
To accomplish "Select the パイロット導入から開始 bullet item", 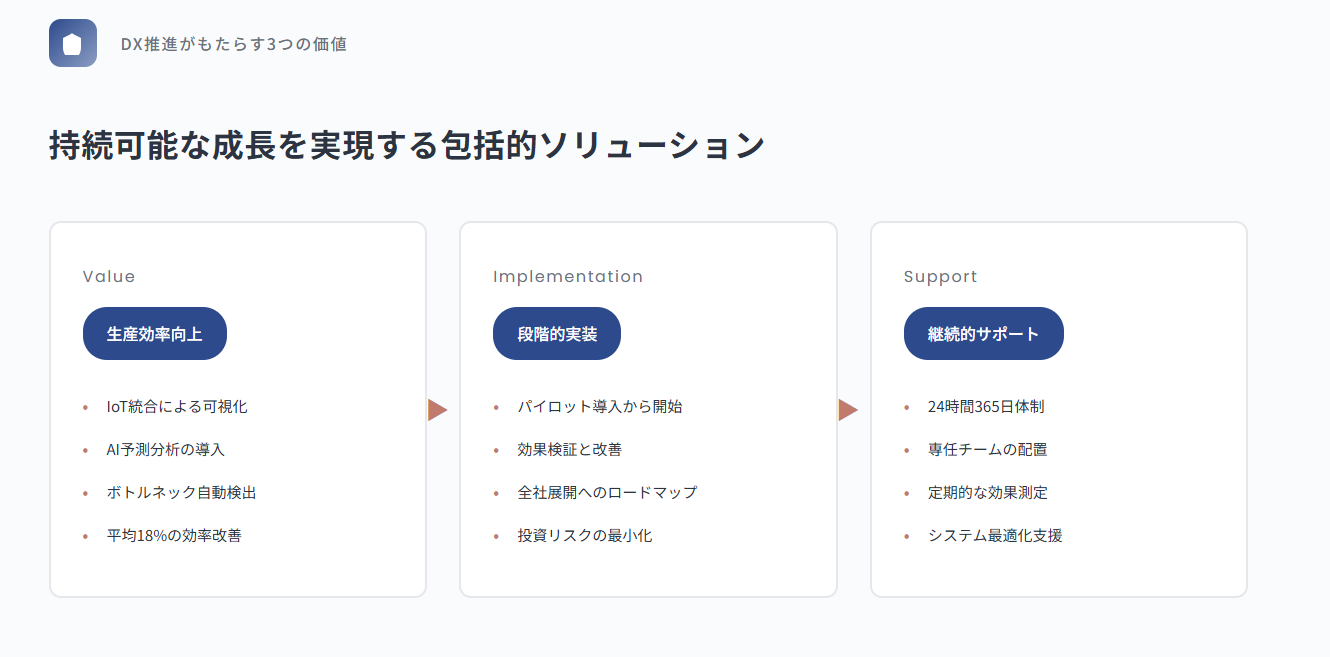I will [600, 407].
